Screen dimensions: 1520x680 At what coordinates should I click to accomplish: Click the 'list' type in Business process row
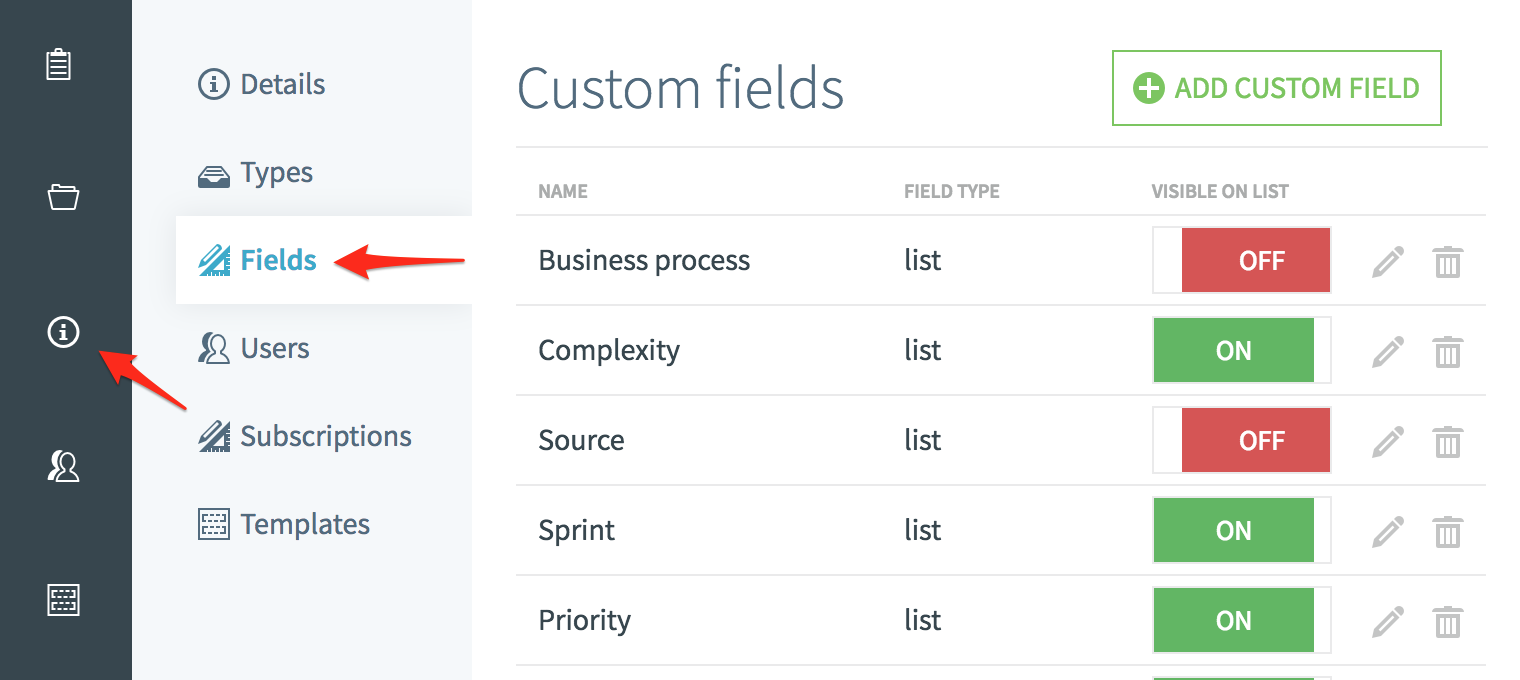923,261
